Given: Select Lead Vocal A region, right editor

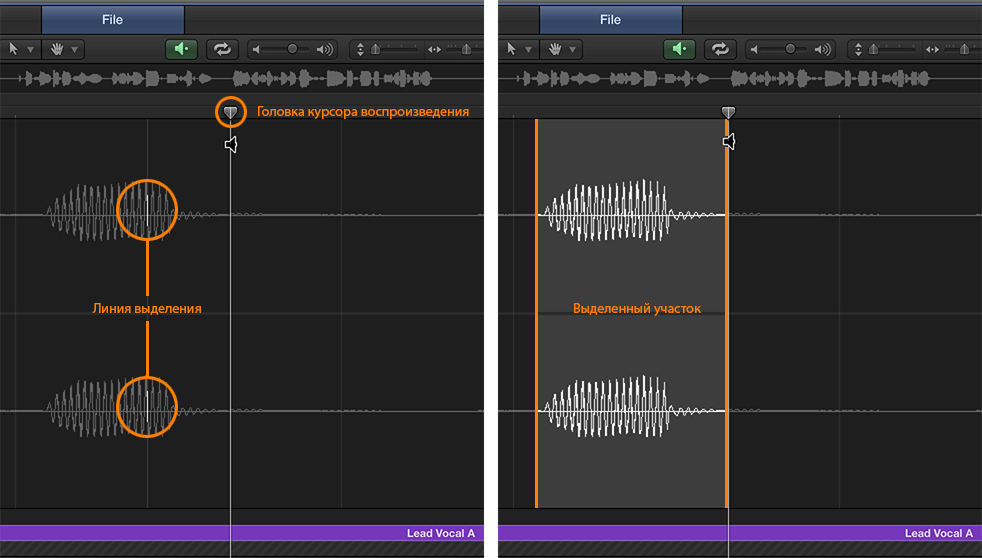Looking at the screenshot, I should [740, 533].
